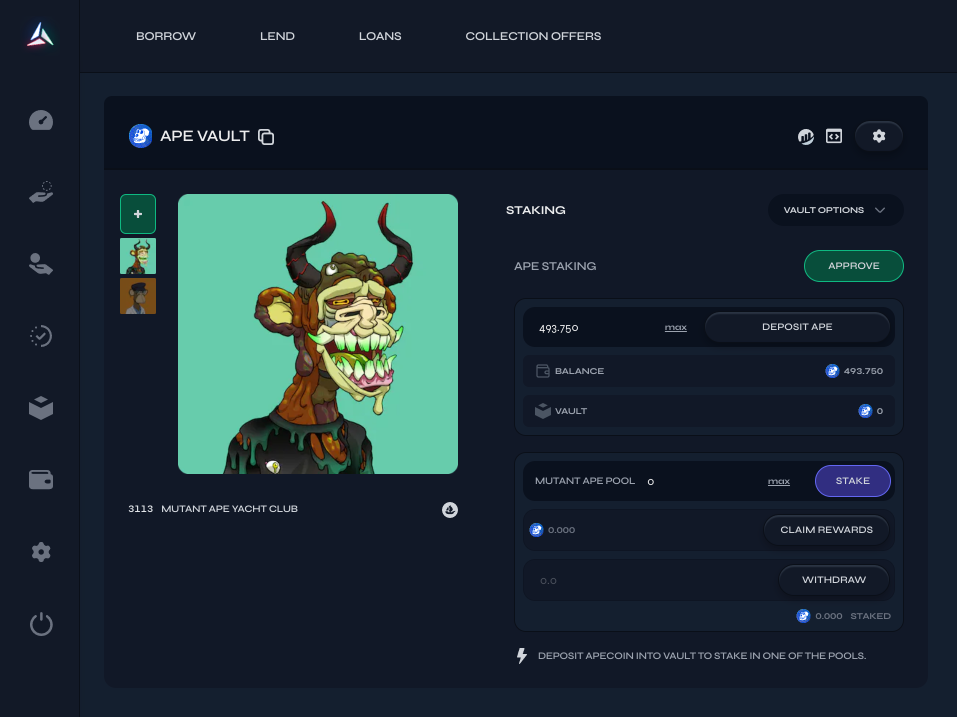Viewport: 957px width, 717px height.
Task: Open the loans checkmark-circle sidebar icon
Action: (x=41, y=336)
